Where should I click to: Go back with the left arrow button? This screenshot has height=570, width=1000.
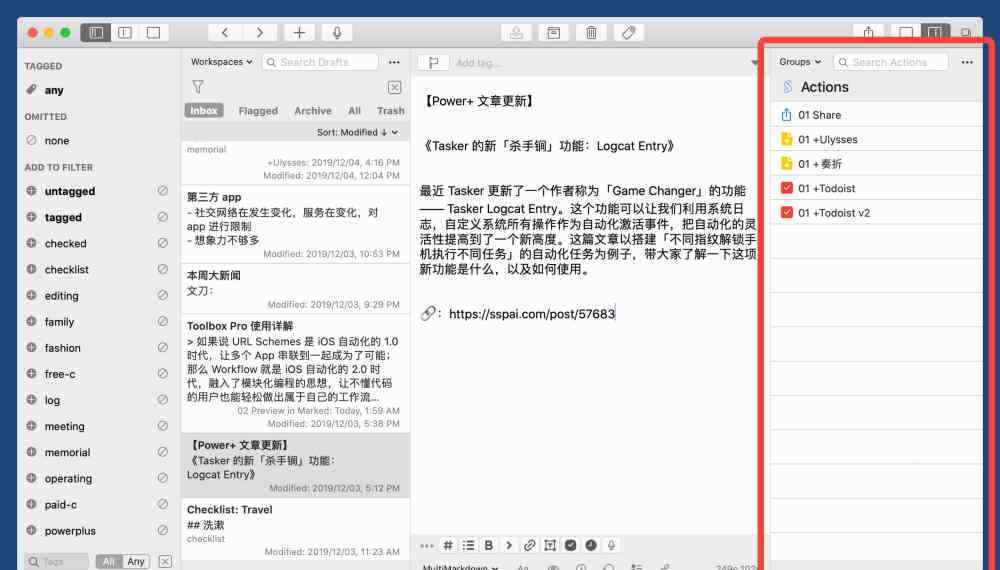coord(225,33)
